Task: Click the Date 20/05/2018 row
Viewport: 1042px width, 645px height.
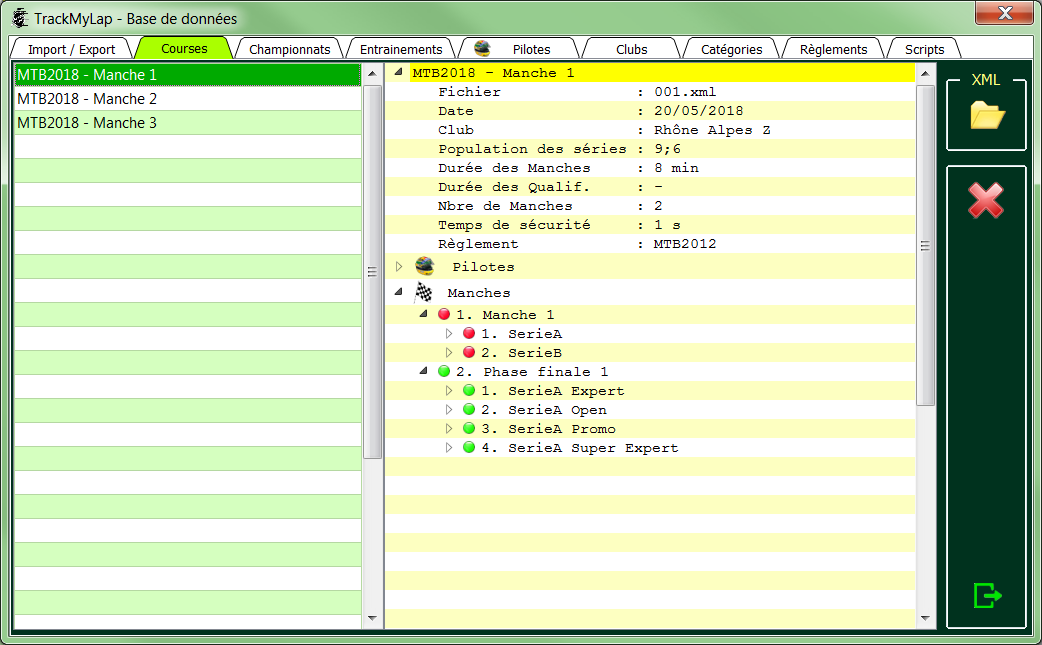Action: click(650, 110)
